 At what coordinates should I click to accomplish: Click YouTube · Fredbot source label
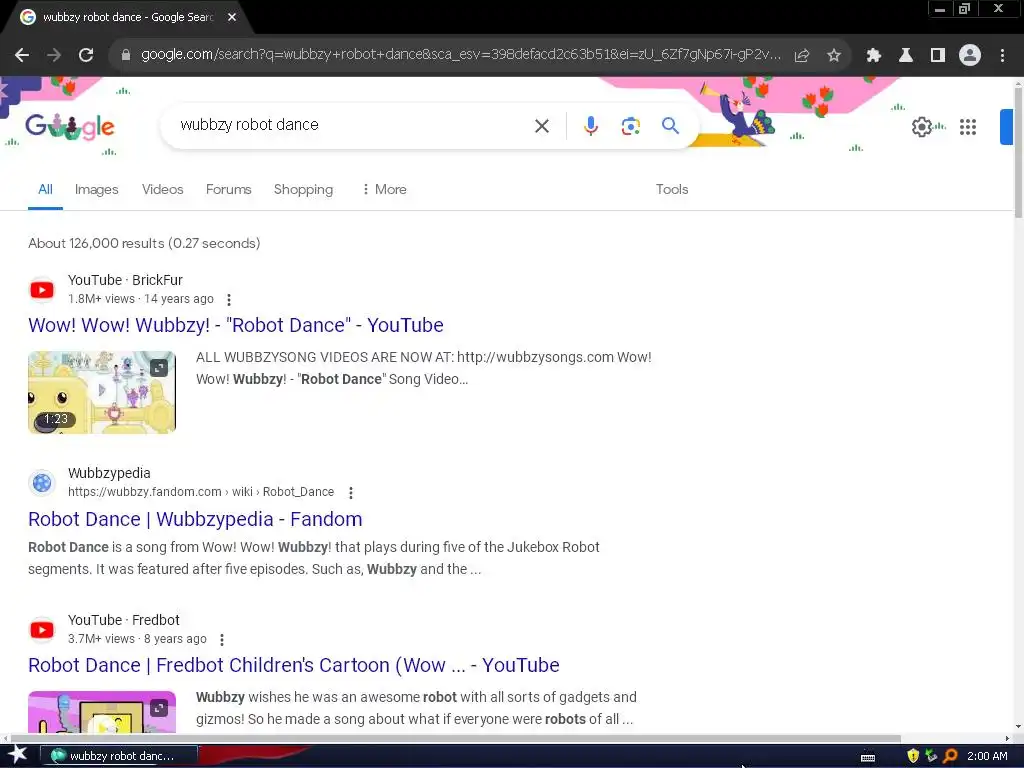coord(123,620)
